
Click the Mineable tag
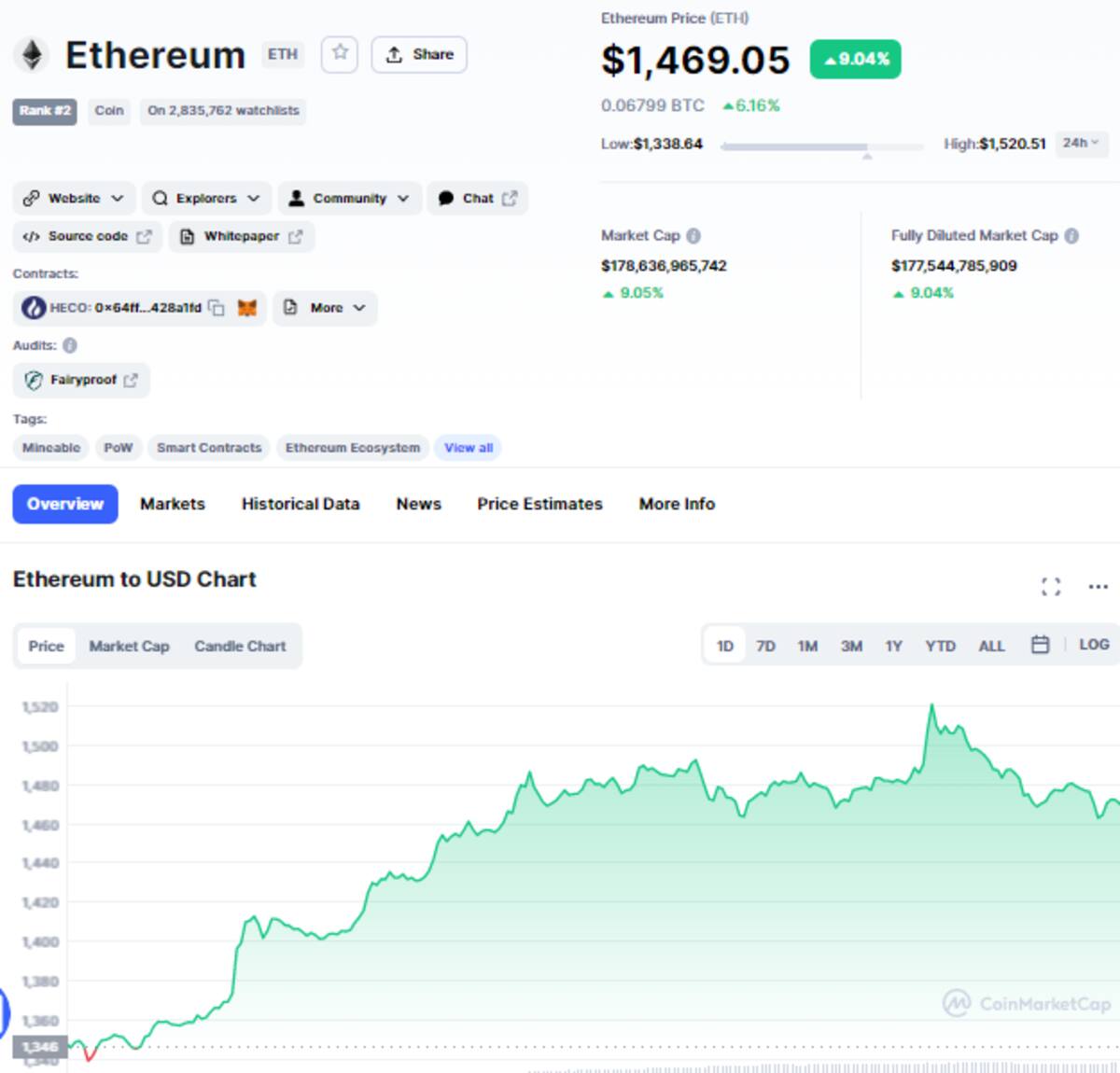[51, 448]
